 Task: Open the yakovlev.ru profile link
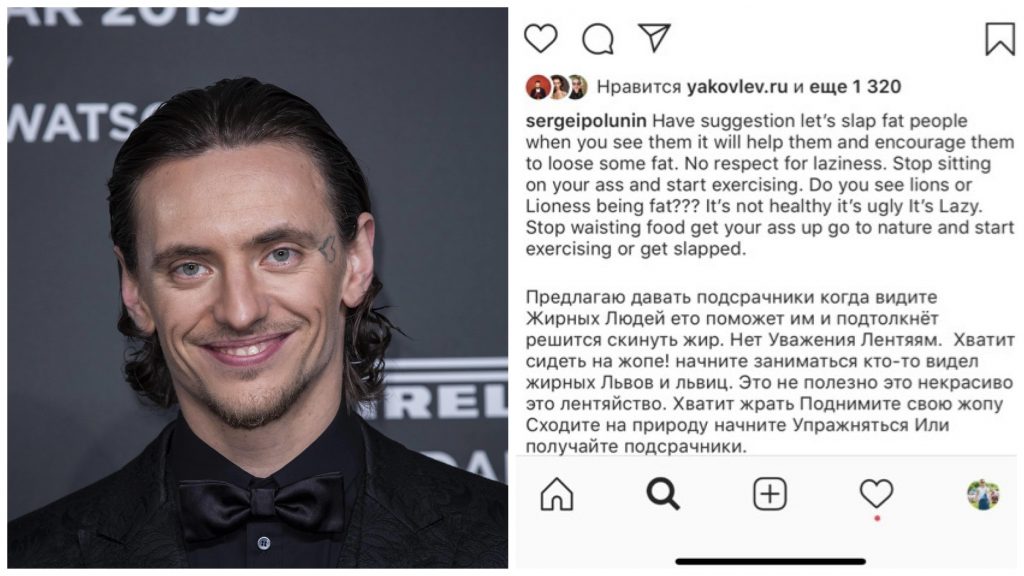pos(737,87)
